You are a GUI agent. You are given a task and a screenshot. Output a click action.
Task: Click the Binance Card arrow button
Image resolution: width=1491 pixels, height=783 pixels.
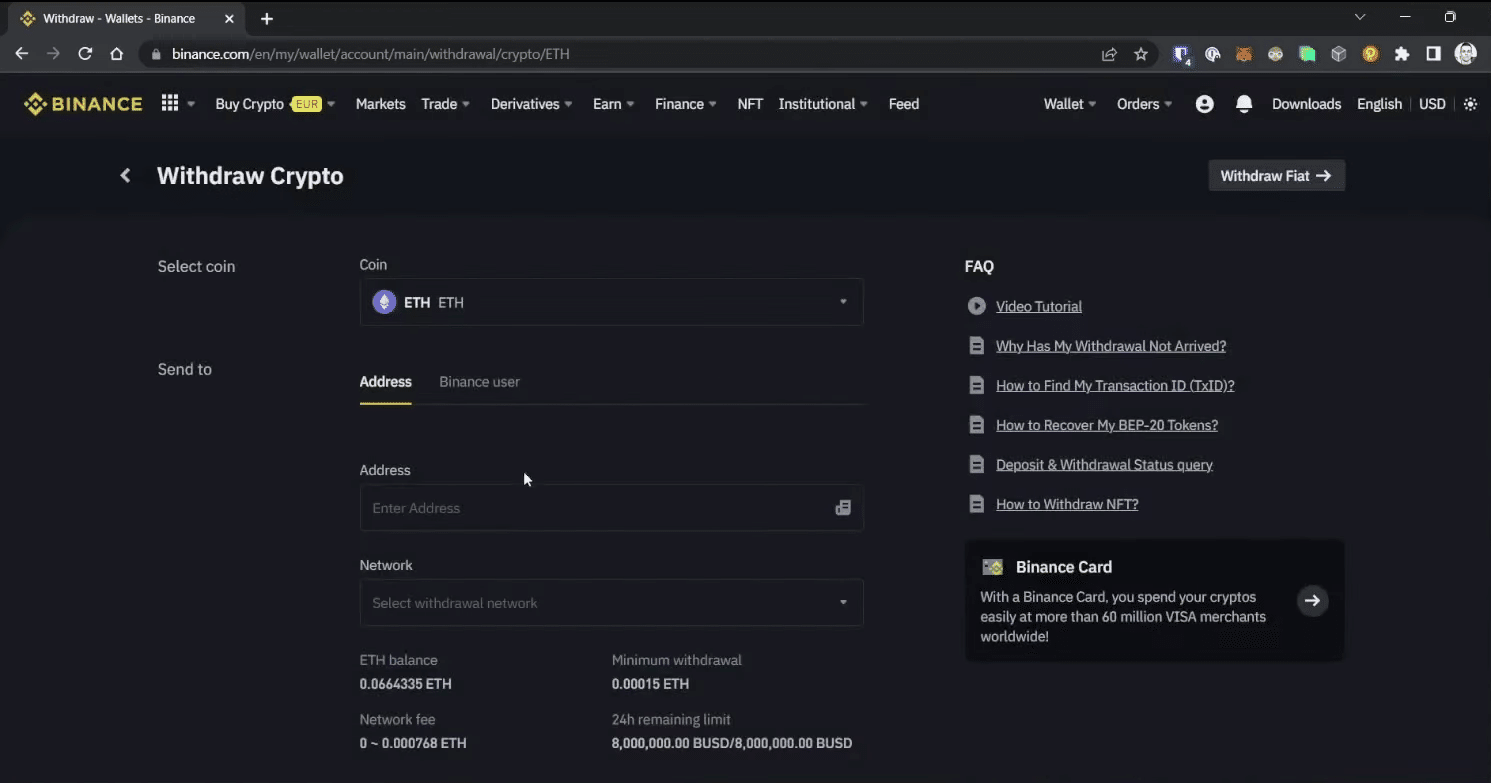pos(1312,601)
